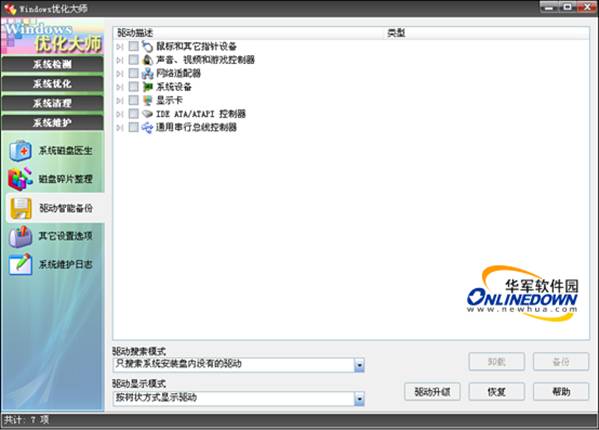
Task: Open 系统磁盘医生 icon in sidebar
Action: [21, 150]
